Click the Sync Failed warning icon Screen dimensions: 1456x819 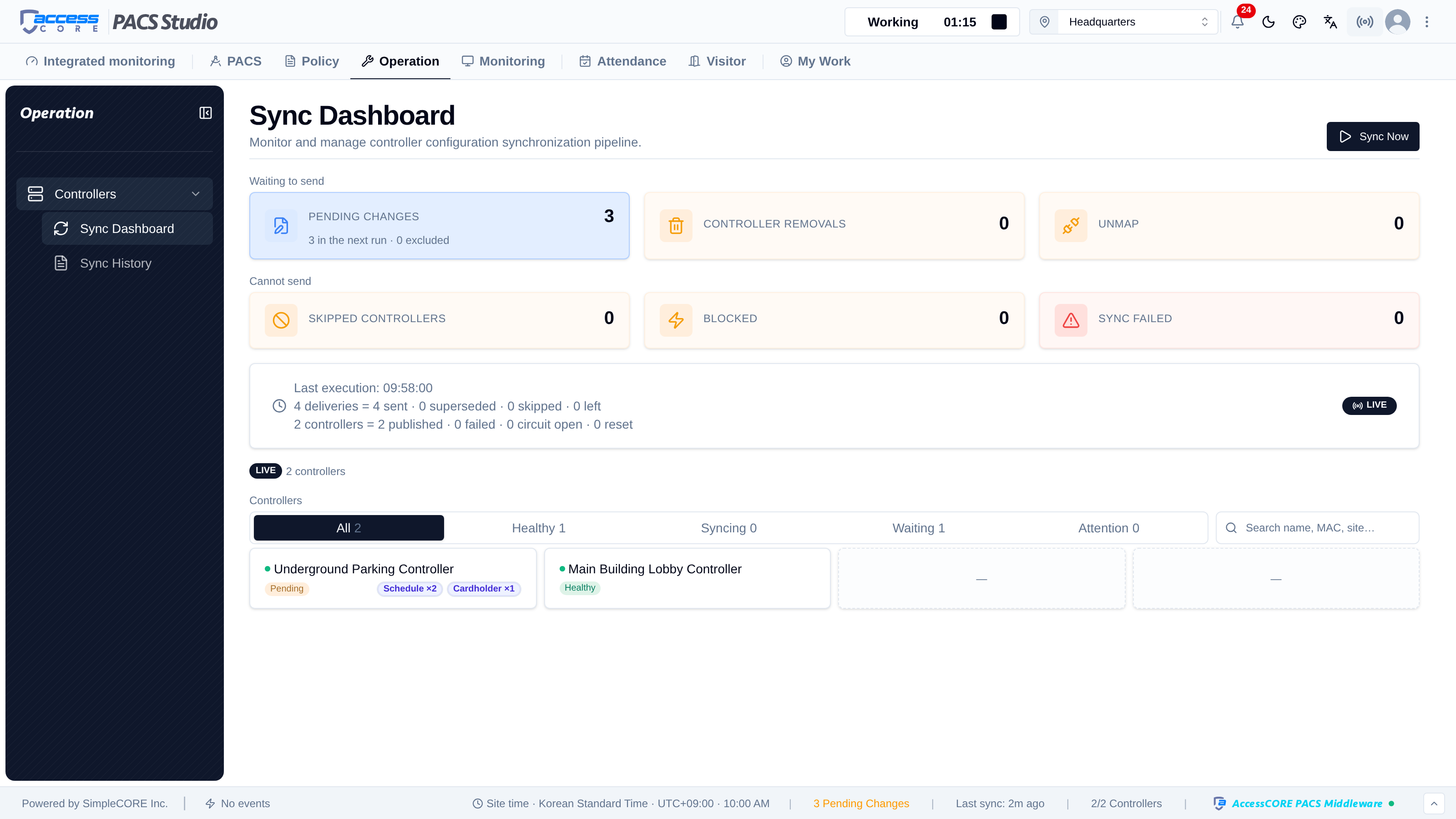(x=1071, y=320)
